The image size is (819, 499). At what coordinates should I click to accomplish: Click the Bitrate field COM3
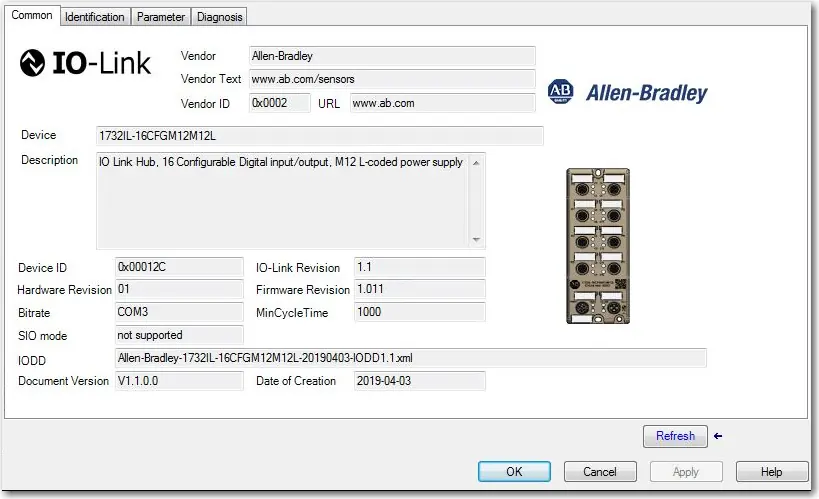[x=179, y=312]
